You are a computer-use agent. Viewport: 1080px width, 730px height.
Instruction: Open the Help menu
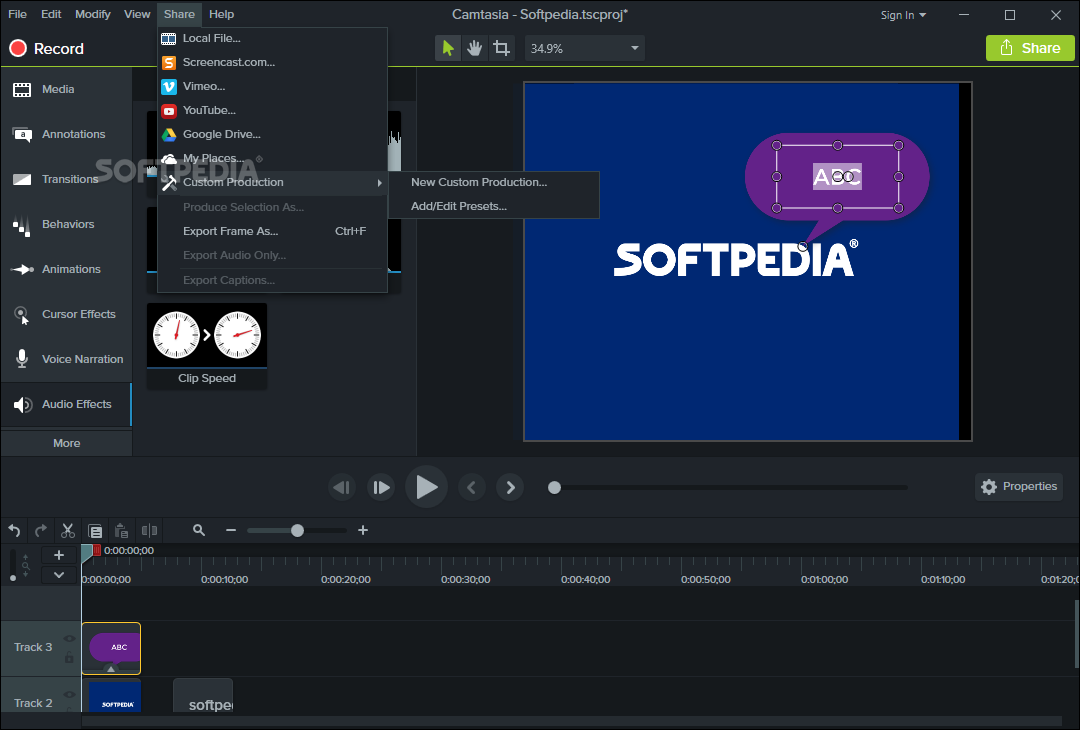(221, 14)
